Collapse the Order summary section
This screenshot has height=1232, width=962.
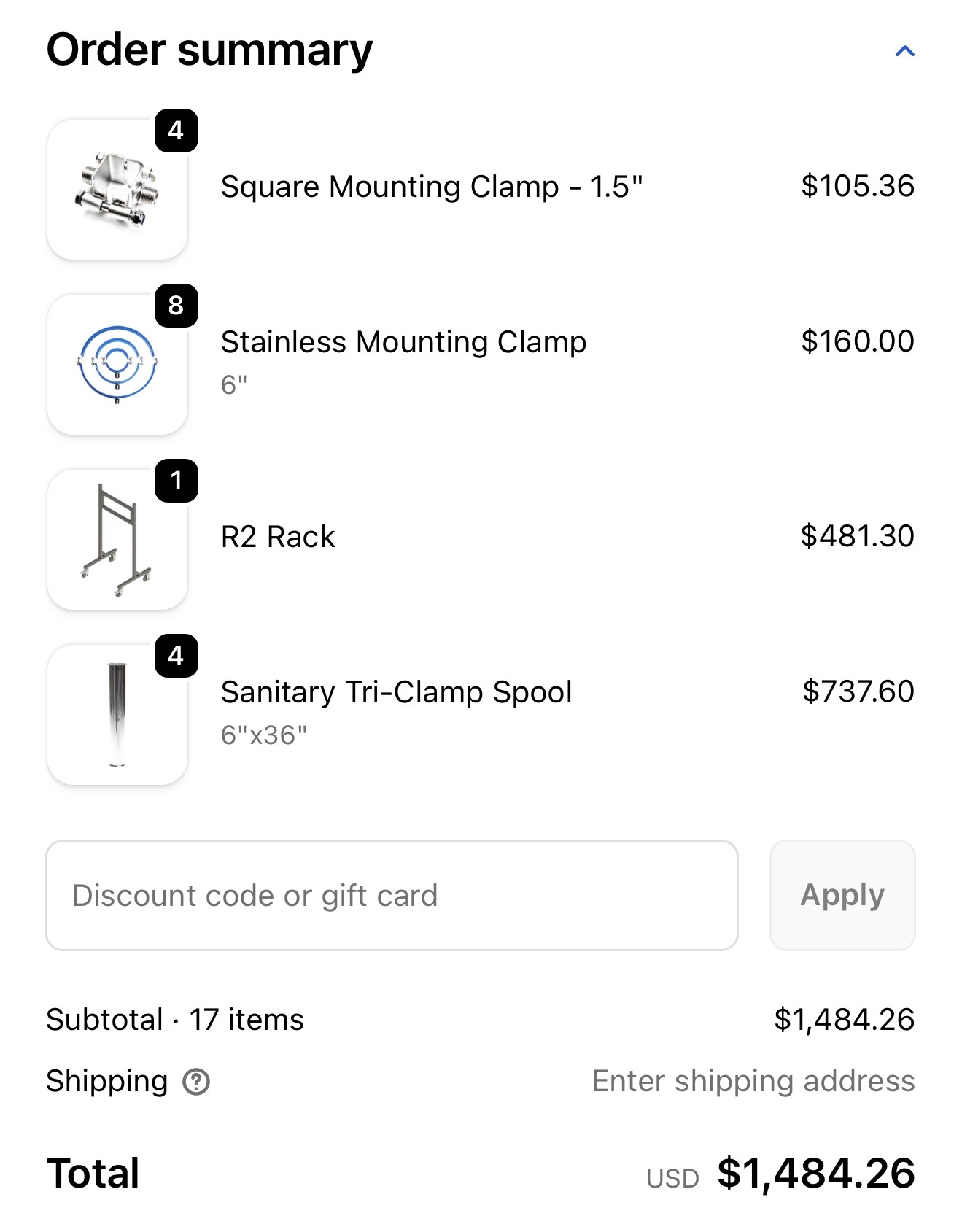(x=904, y=51)
